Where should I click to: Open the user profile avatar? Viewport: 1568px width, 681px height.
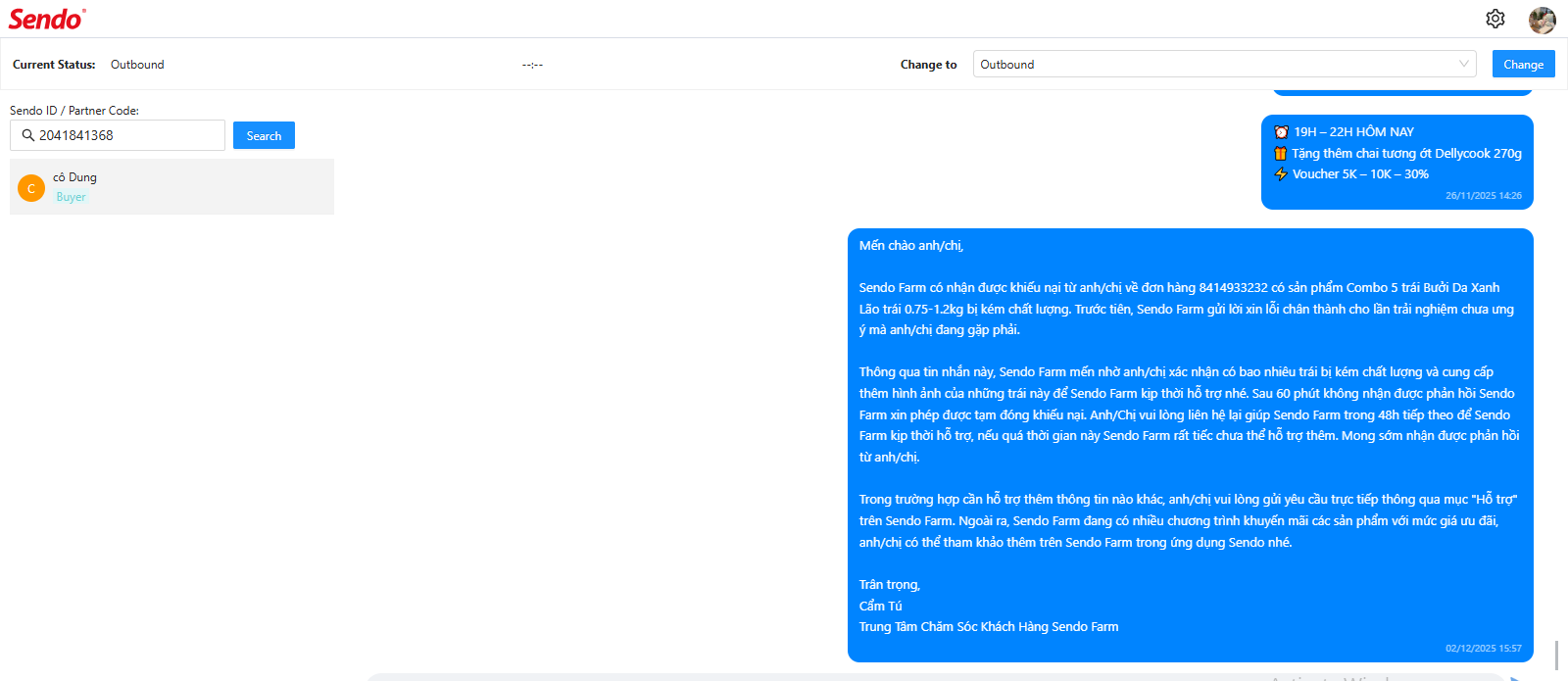pos(1543,20)
